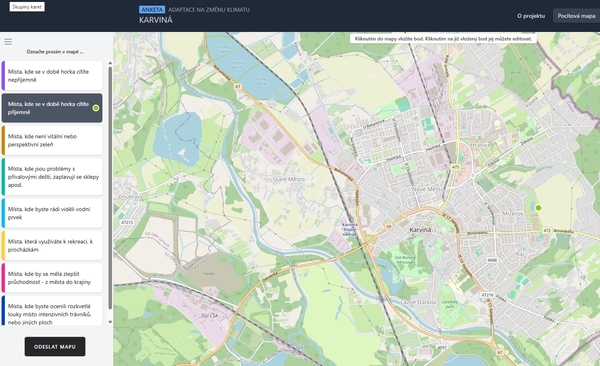The width and height of the screenshot is (600, 366).
Task: Open the Skupiny karet label
Action: pyautogui.click(x=27, y=7)
